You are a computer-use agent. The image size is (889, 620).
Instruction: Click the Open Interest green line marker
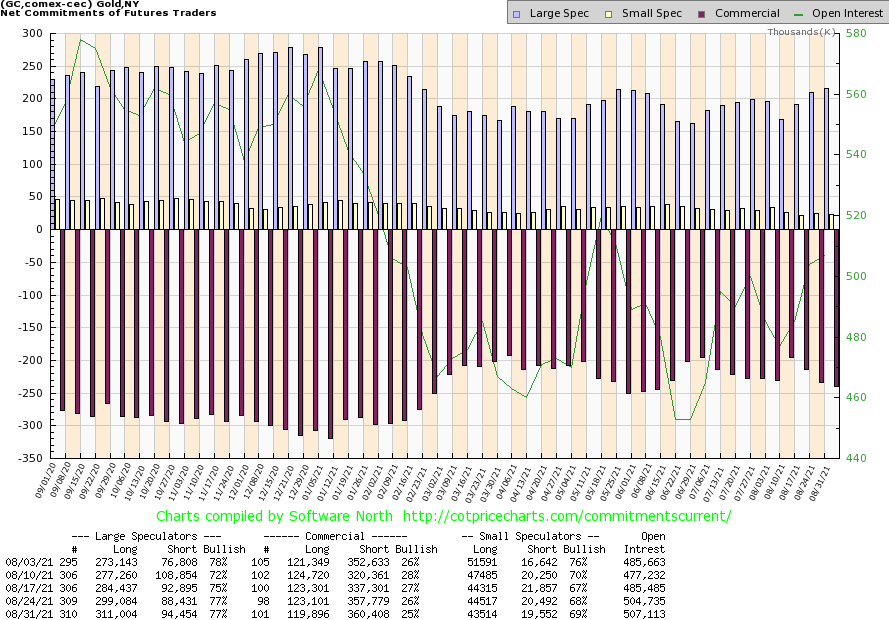pyautogui.click(x=797, y=14)
